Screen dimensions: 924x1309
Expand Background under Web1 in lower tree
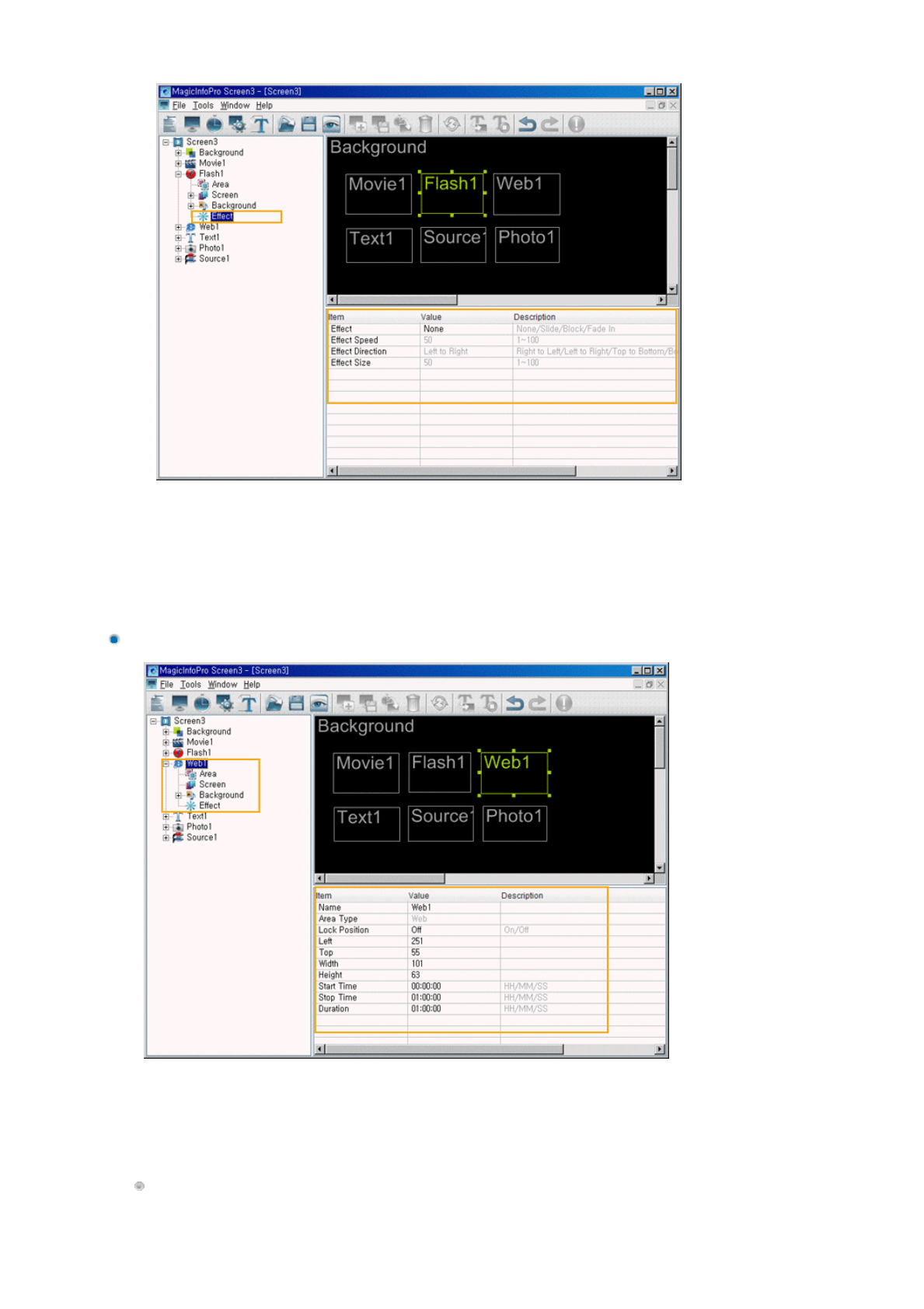[178, 795]
